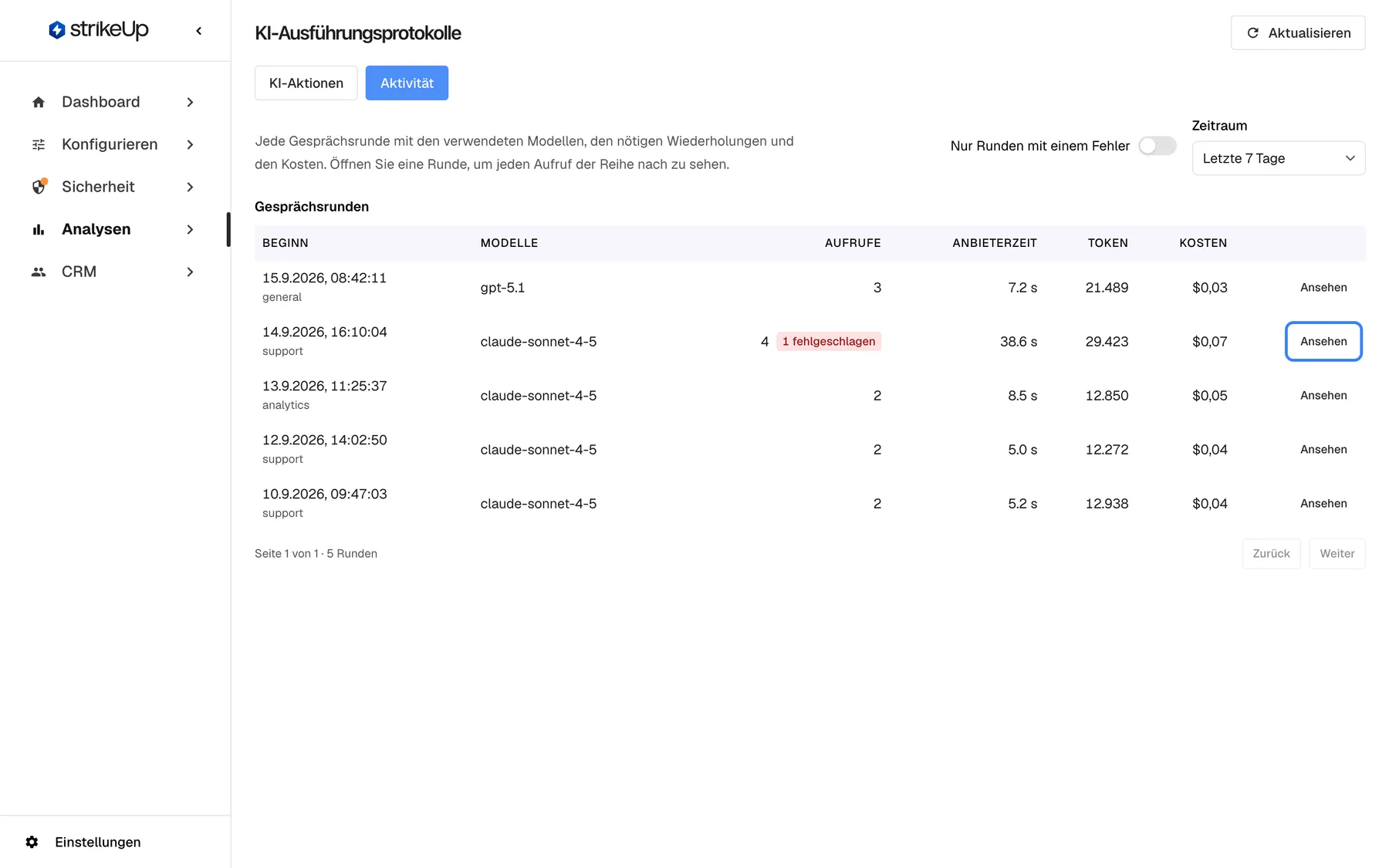Click the Konfigurieren sliders icon
The width and height of the screenshot is (1389, 868).
[39, 144]
